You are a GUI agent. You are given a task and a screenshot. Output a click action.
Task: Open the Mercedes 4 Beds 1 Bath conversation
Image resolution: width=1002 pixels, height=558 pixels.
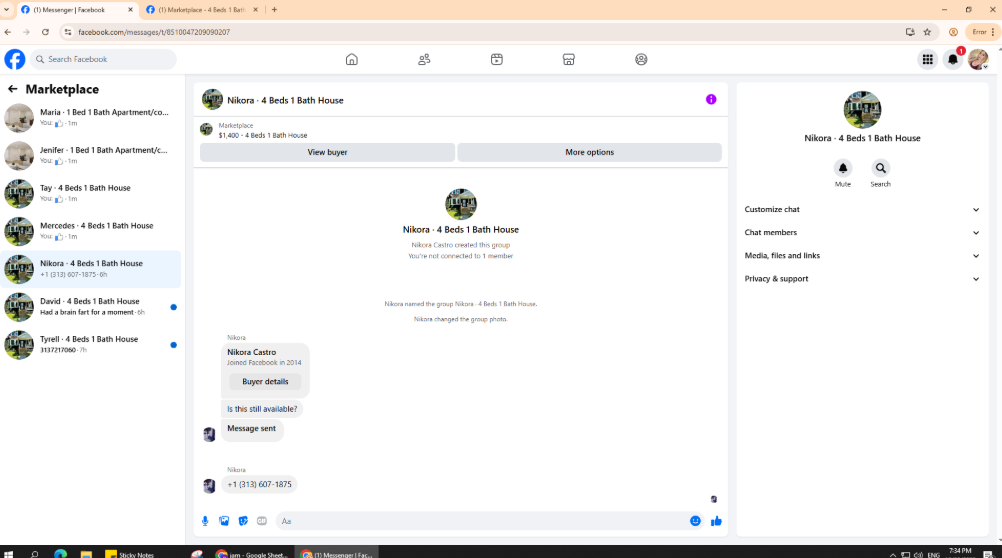[x=91, y=231]
